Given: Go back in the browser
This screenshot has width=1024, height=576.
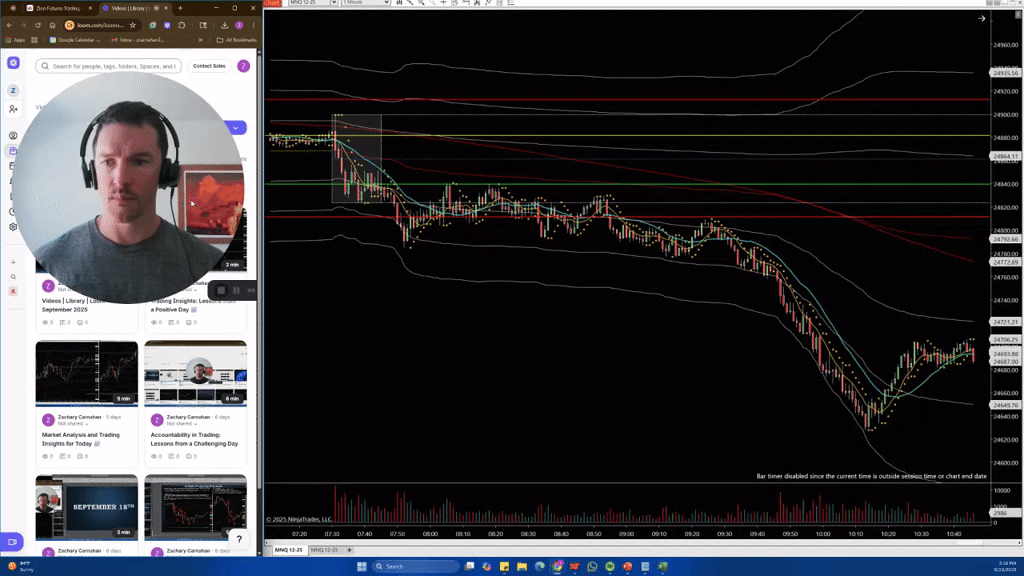Looking at the screenshot, I should coord(9,25).
